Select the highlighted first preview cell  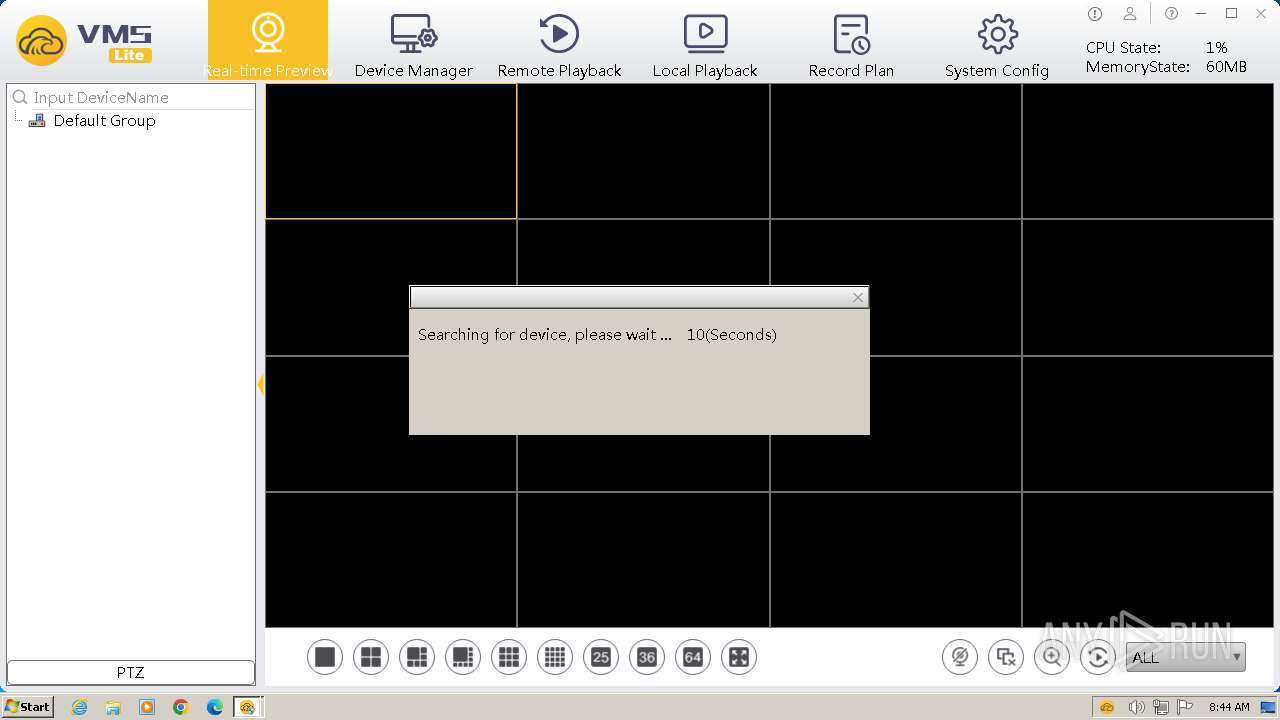click(x=391, y=151)
